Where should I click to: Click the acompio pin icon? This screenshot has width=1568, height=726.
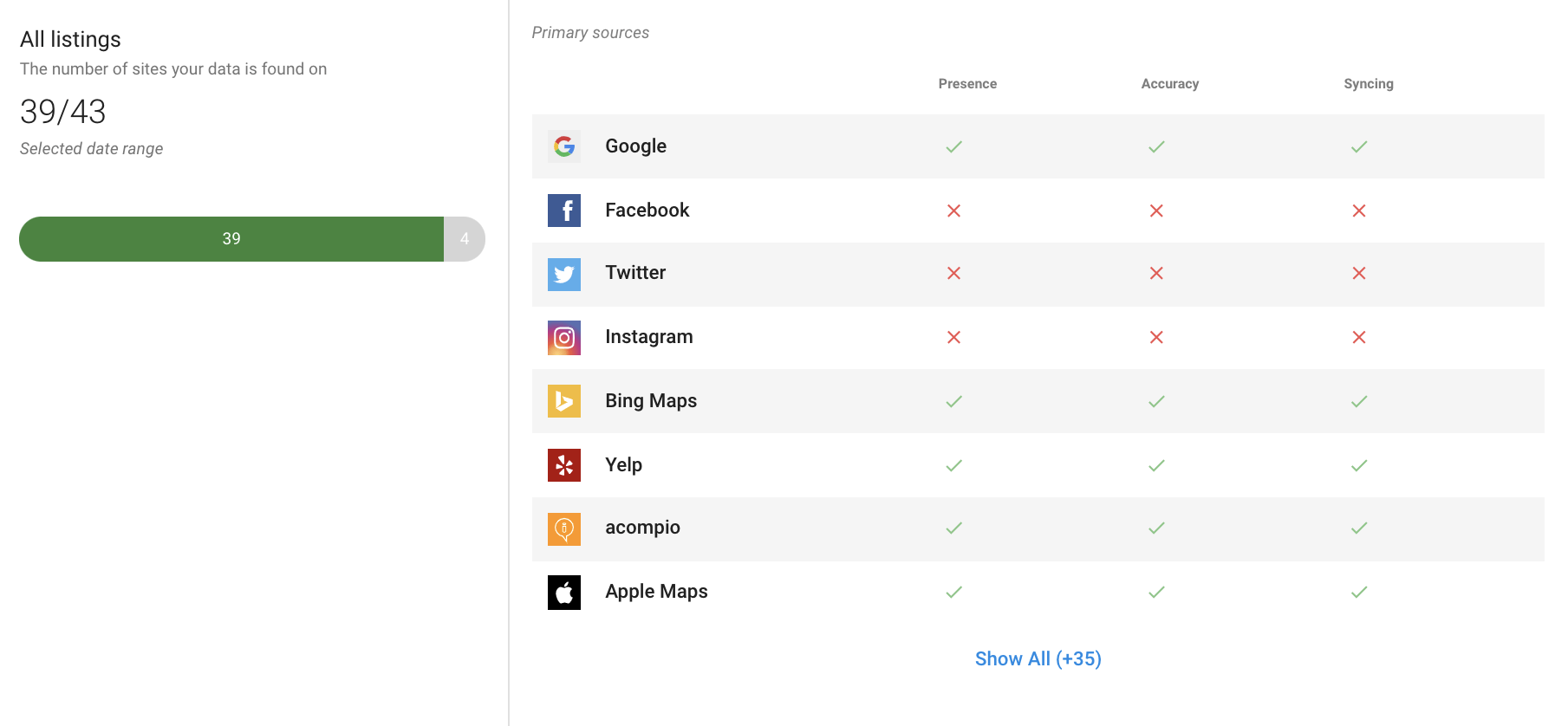point(564,528)
